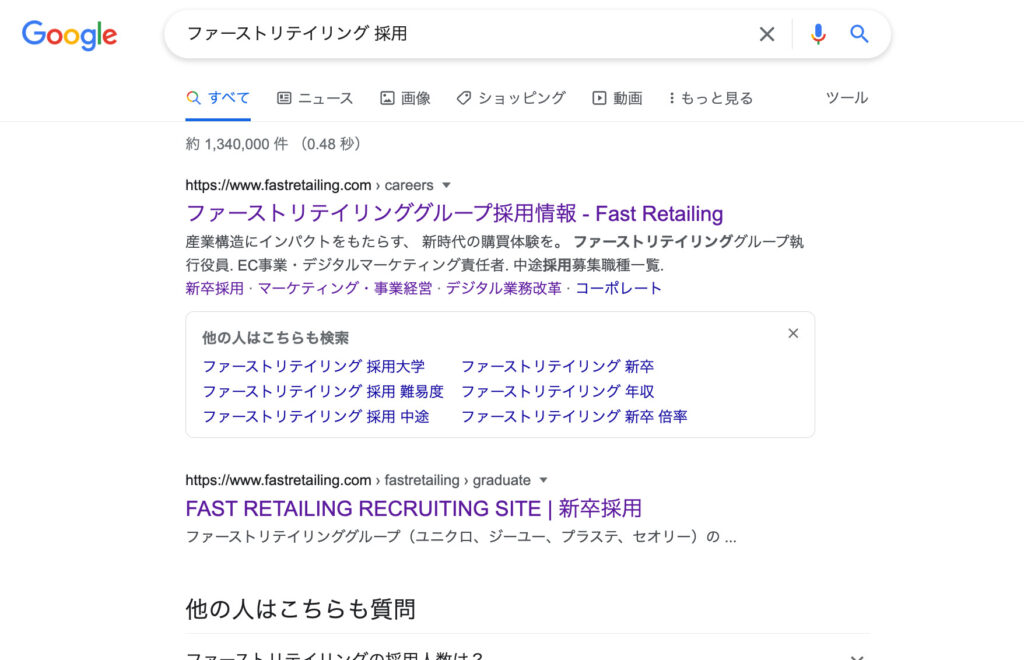The image size is (1024, 660).
Task: Open the dropdown arrow next to careers URL
Action: pyautogui.click(x=446, y=185)
